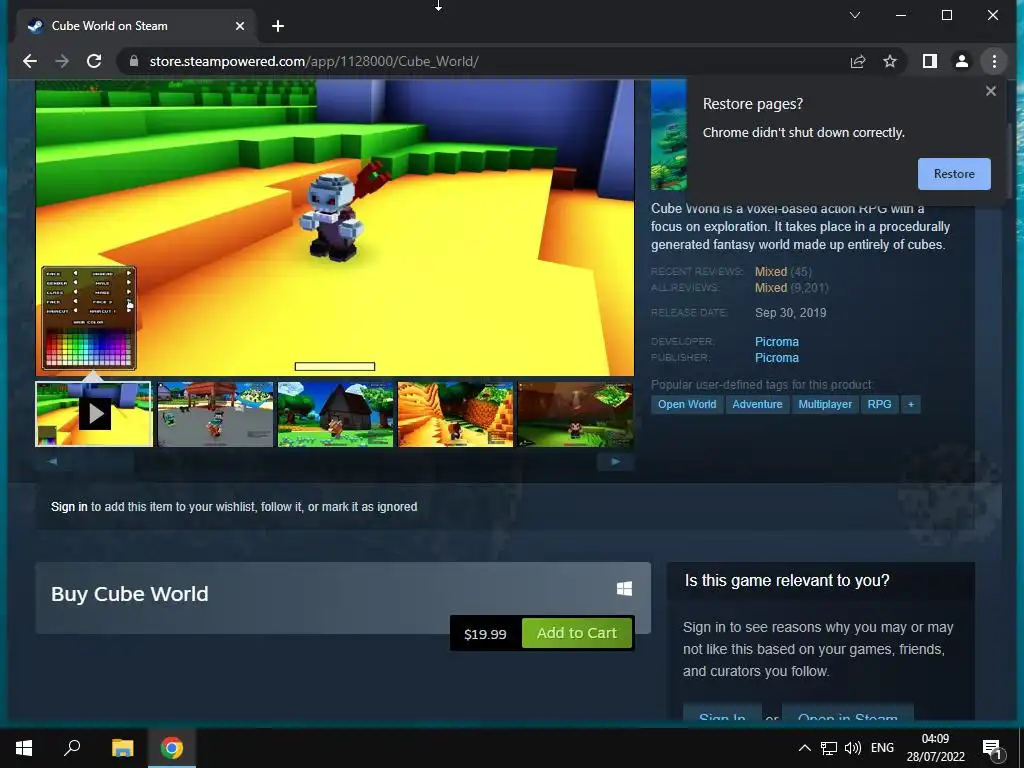Viewport: 1024px width, 768px height.
Task: Expand more tags with plus button
Action: click(x=910, y=404)
